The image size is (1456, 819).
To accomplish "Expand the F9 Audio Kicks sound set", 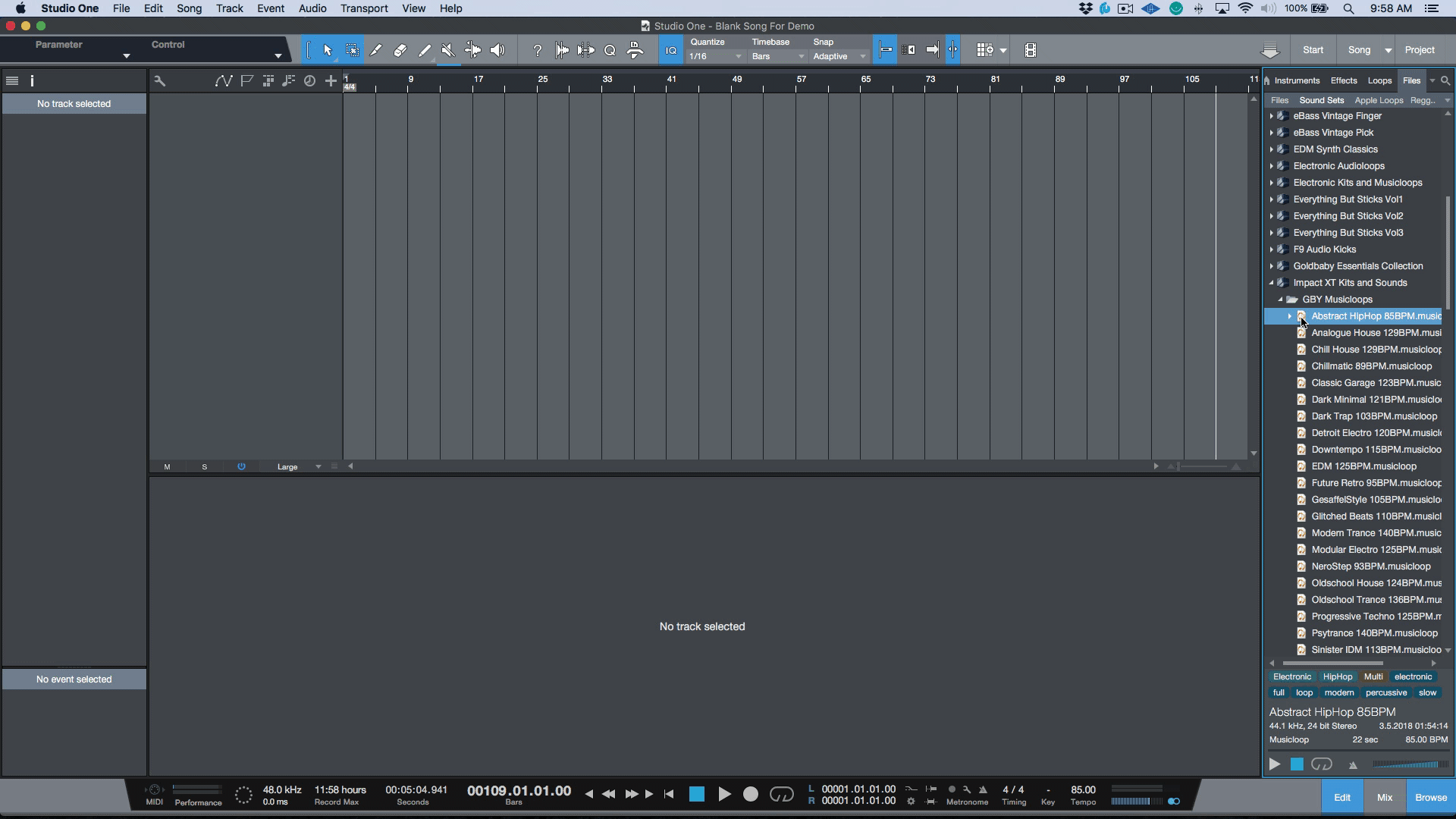I will pos(1272,249).
